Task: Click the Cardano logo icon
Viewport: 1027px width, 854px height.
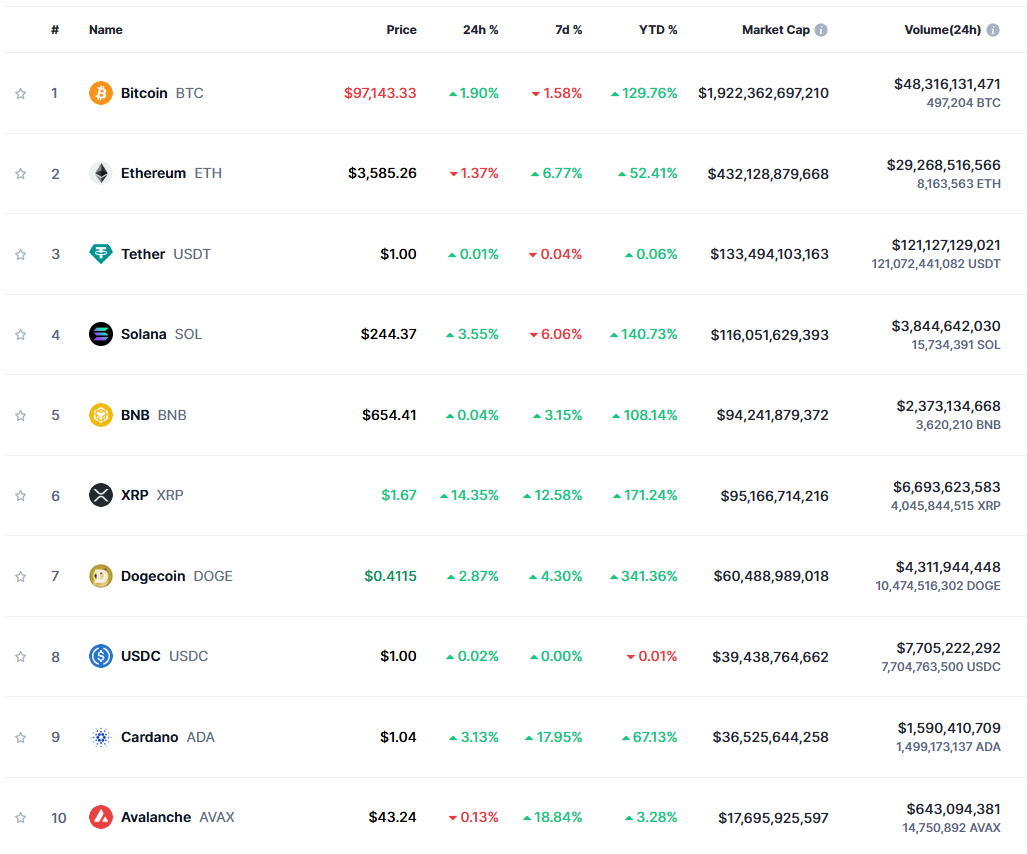Action: point(101,737)
